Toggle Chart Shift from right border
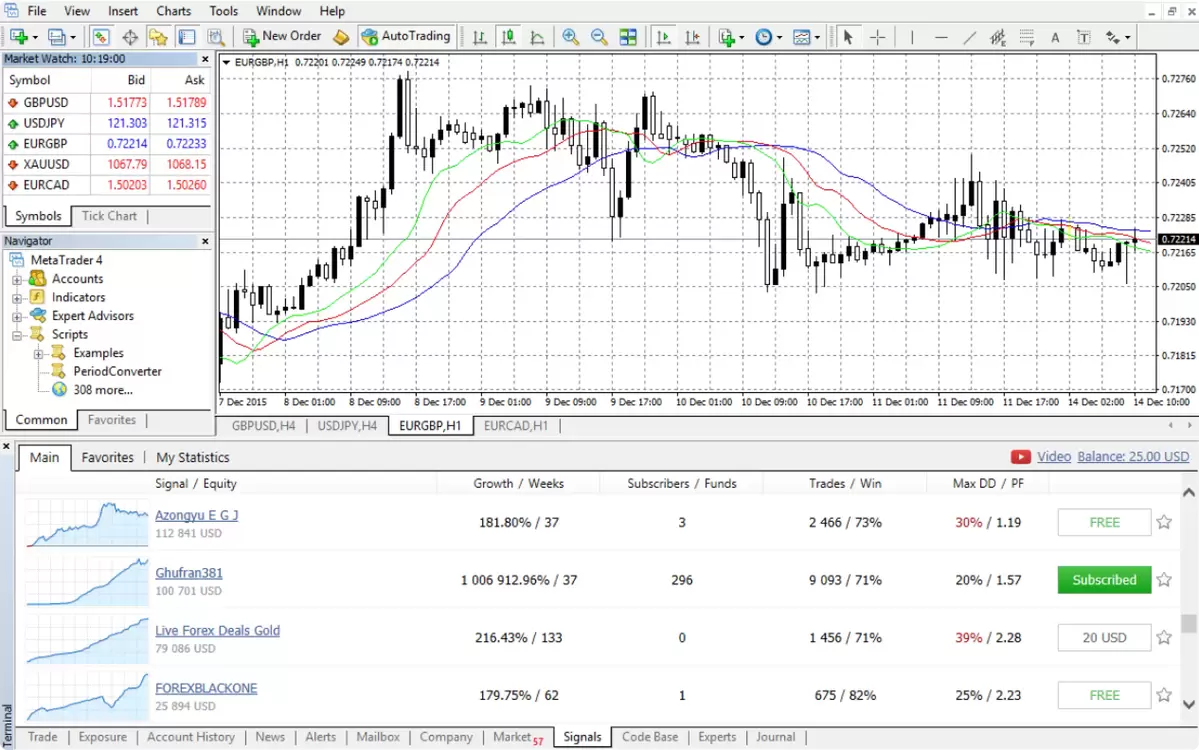1199x750 pixels. click(692, 37)
